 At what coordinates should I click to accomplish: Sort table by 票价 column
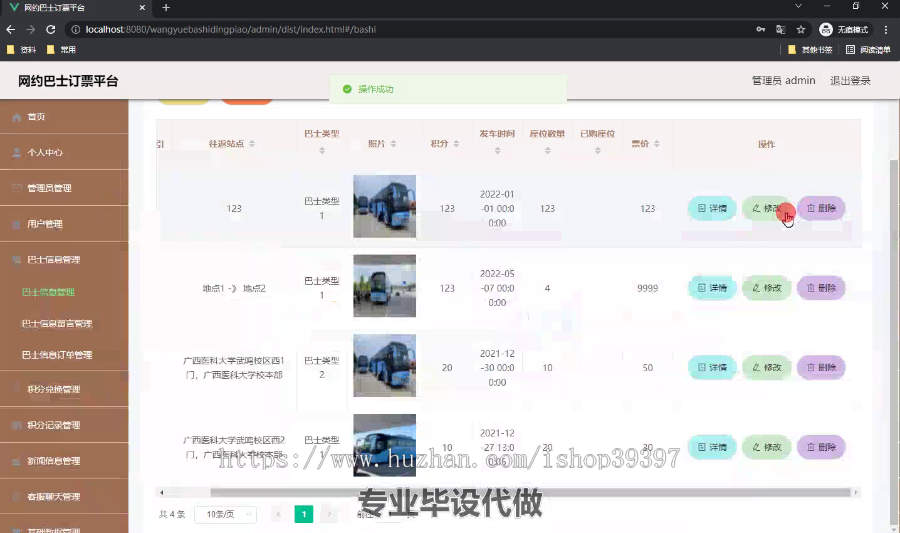point(657,143)
